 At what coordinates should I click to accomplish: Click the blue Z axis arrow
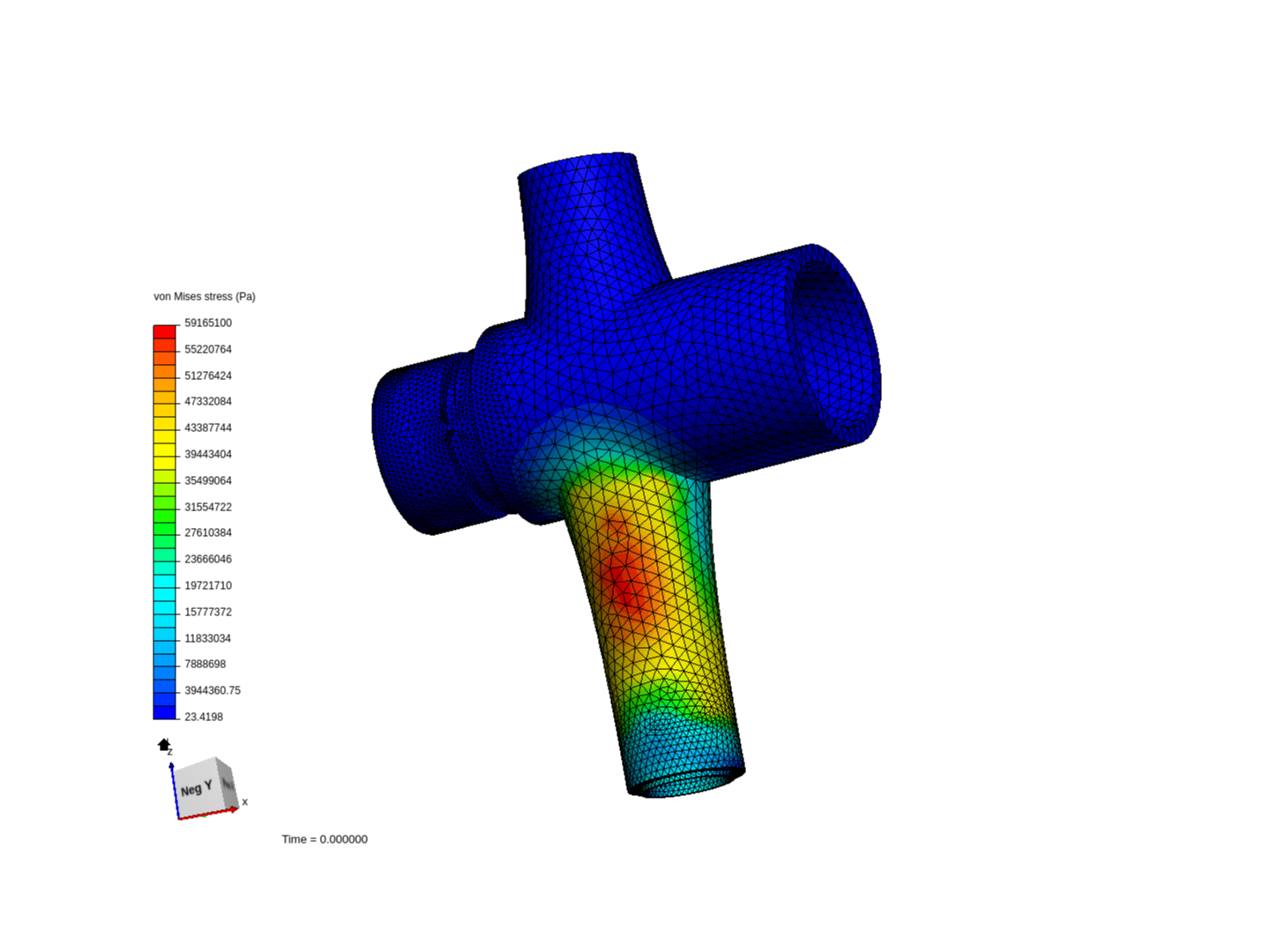click(x=174, y=790)
